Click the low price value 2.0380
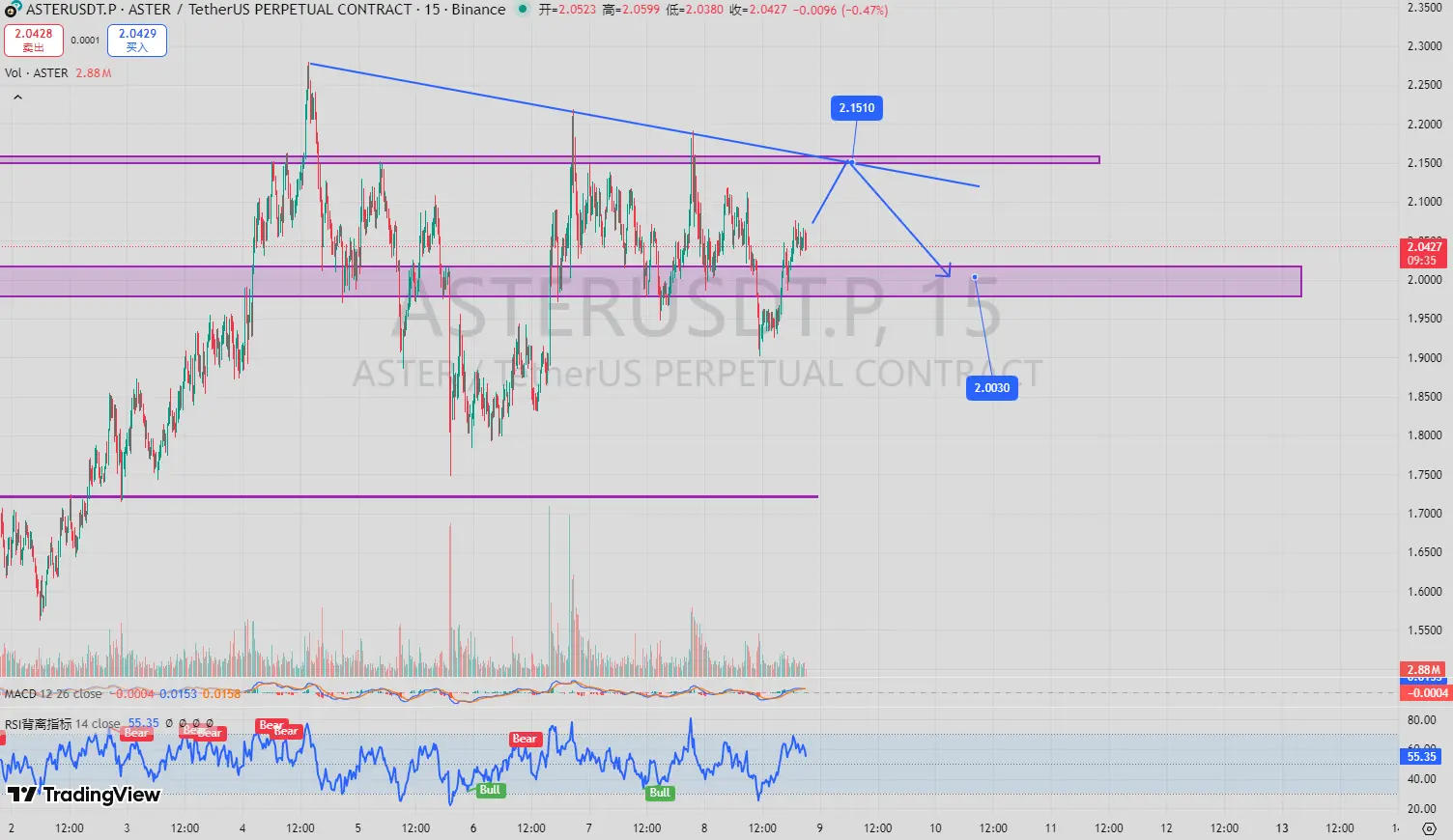Screen dimensions: 1453x840 click(x=703, y=10)
